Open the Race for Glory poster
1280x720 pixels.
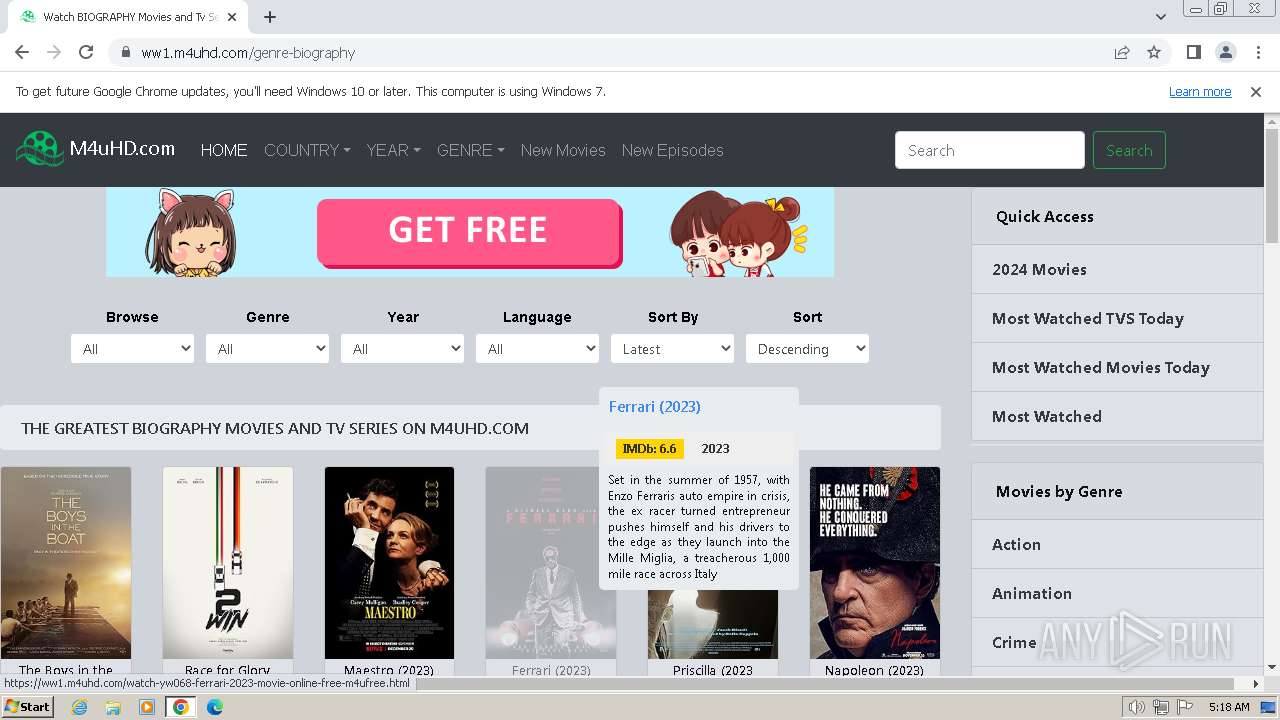click(228, 562)
